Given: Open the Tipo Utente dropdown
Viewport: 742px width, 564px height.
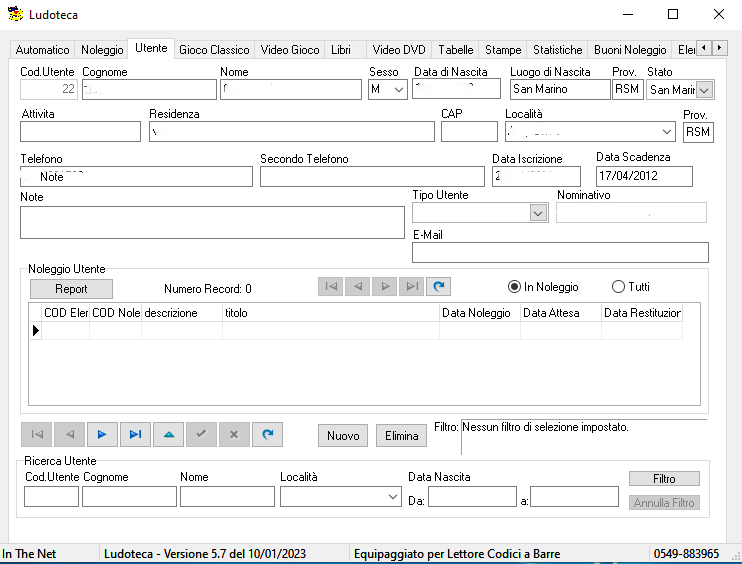Looking at the screenshot, I should point(538,213).
